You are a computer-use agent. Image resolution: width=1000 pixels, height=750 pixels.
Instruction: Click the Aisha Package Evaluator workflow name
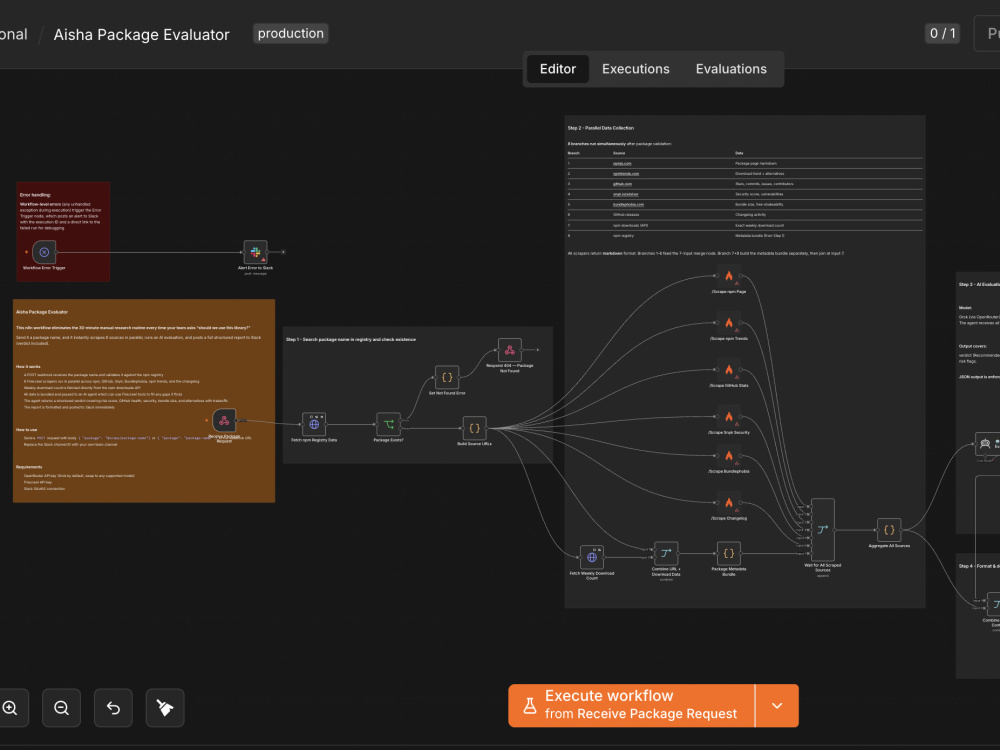(x=142, y=34)
